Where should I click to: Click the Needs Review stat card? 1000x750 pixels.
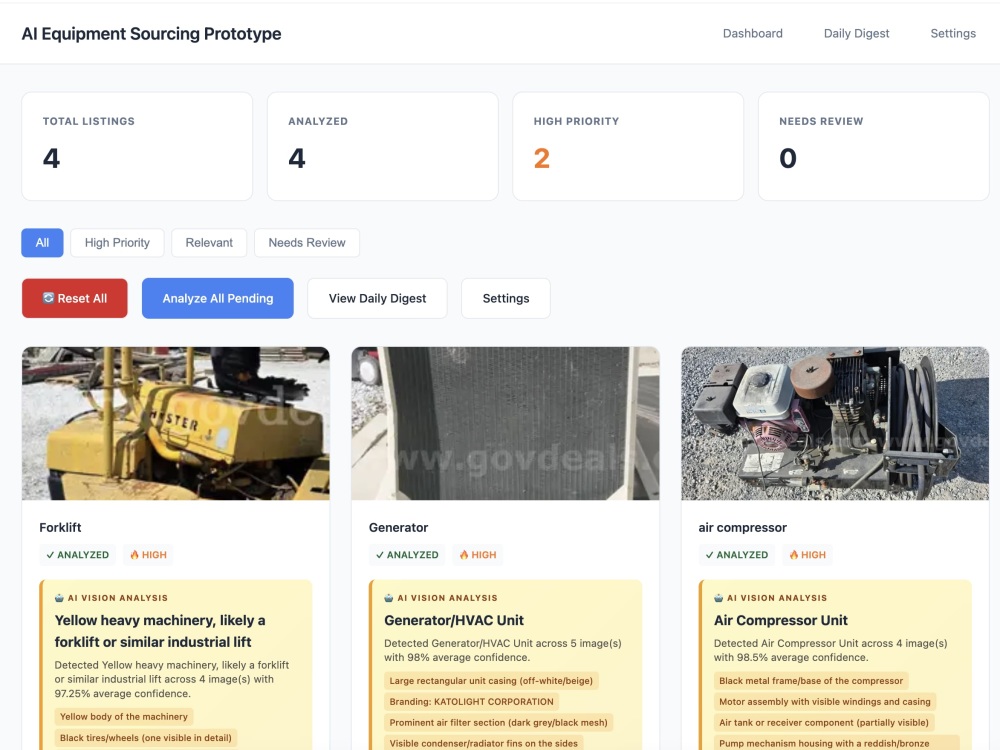click(x=874, y=146)
